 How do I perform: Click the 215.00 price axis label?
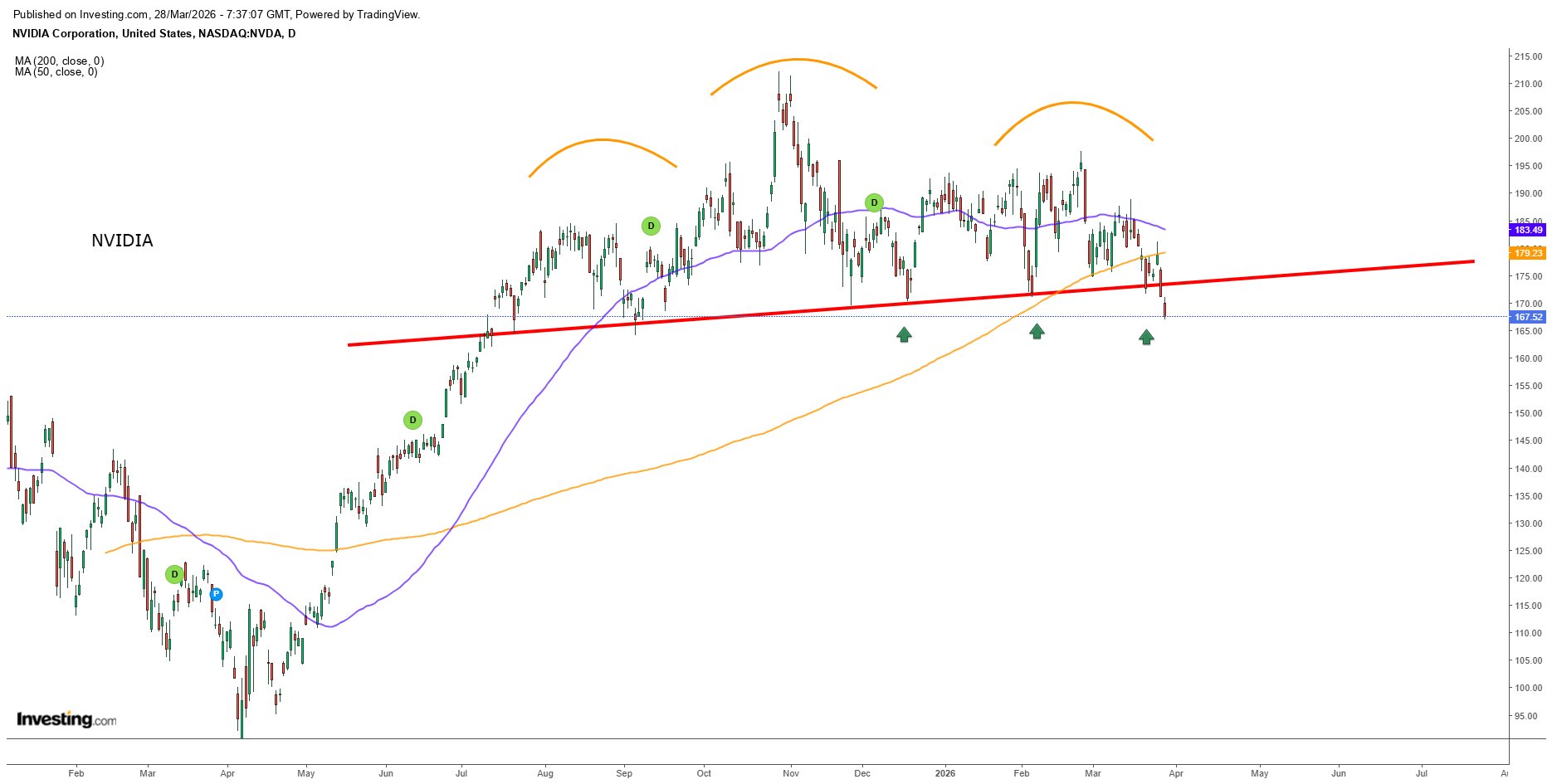[1528, 56]
